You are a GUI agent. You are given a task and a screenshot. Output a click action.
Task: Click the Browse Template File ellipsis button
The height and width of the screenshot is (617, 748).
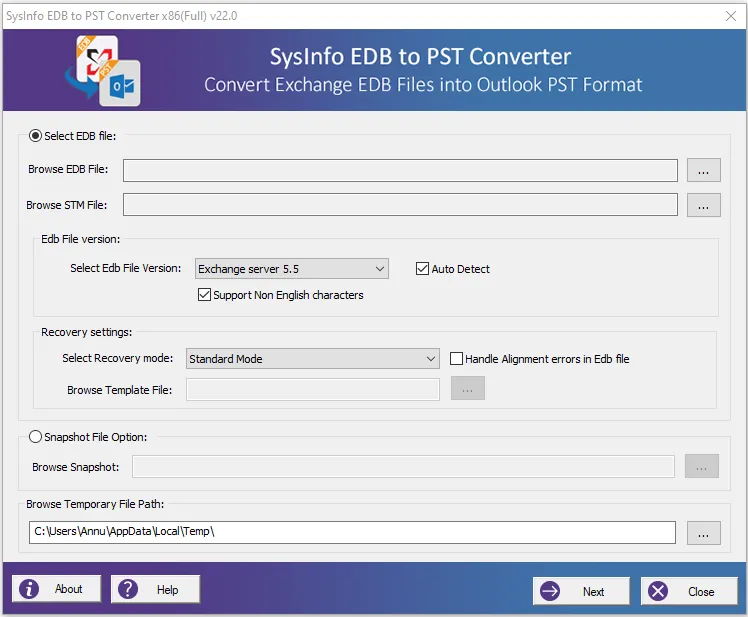pos(468,388)
